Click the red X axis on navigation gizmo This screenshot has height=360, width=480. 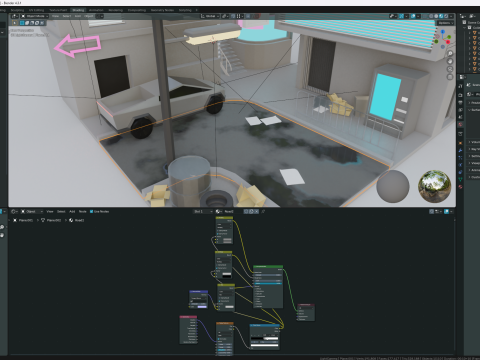coord(448,42)
